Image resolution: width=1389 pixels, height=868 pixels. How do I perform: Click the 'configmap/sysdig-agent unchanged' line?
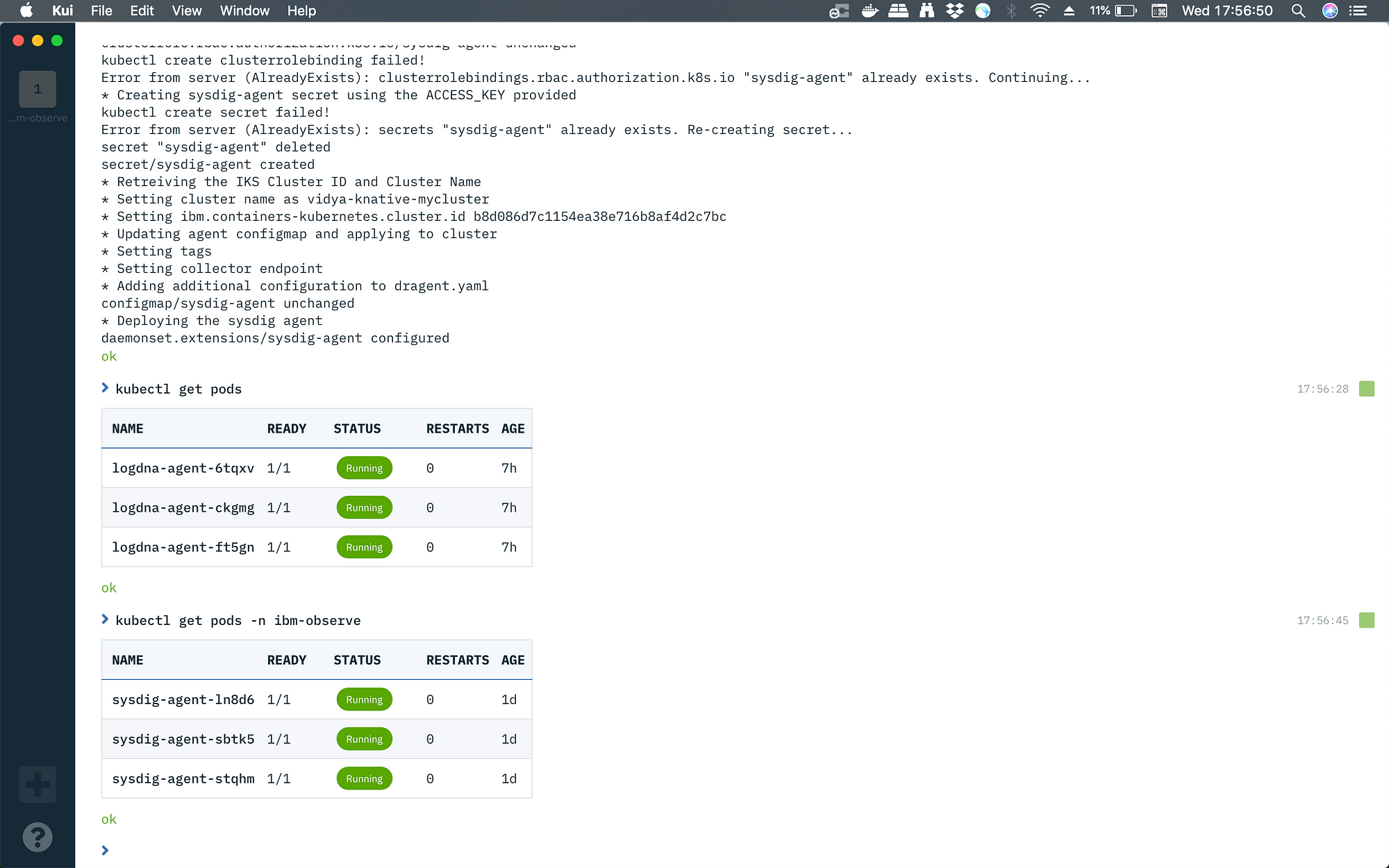[x=228, y=303]
